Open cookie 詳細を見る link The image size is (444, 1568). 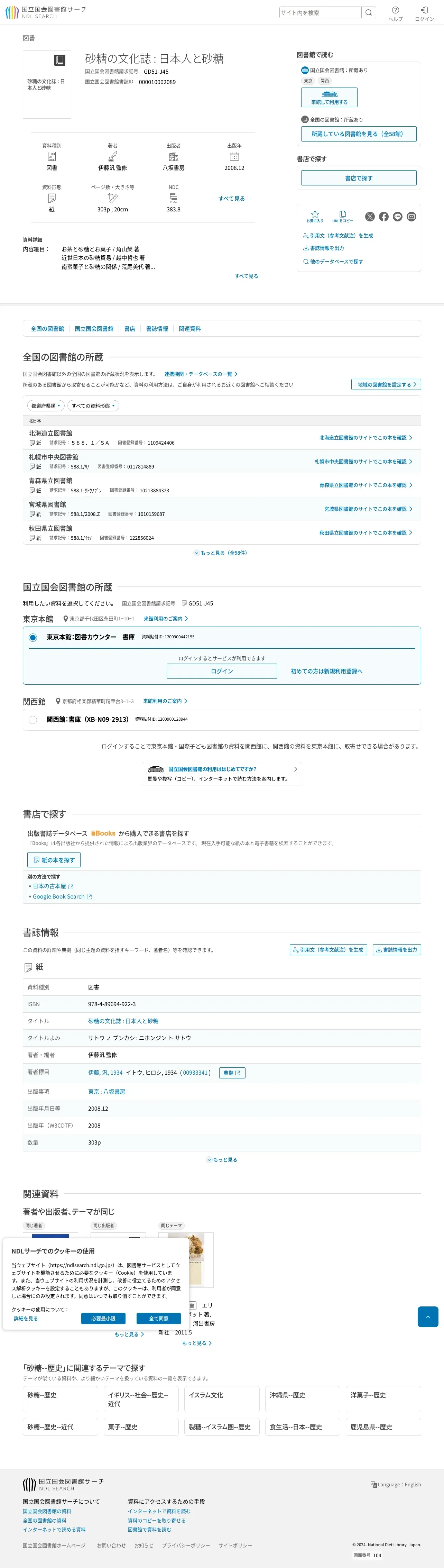tap(26, 1319)
